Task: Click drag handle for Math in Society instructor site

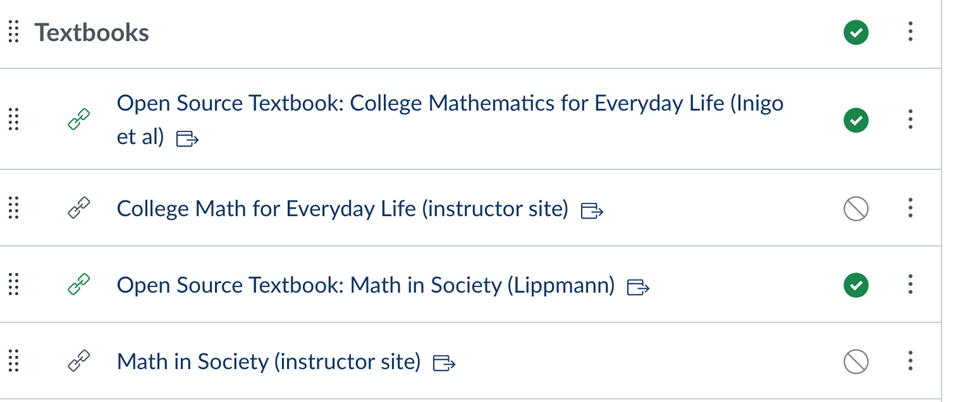Action: coord(14,362)
